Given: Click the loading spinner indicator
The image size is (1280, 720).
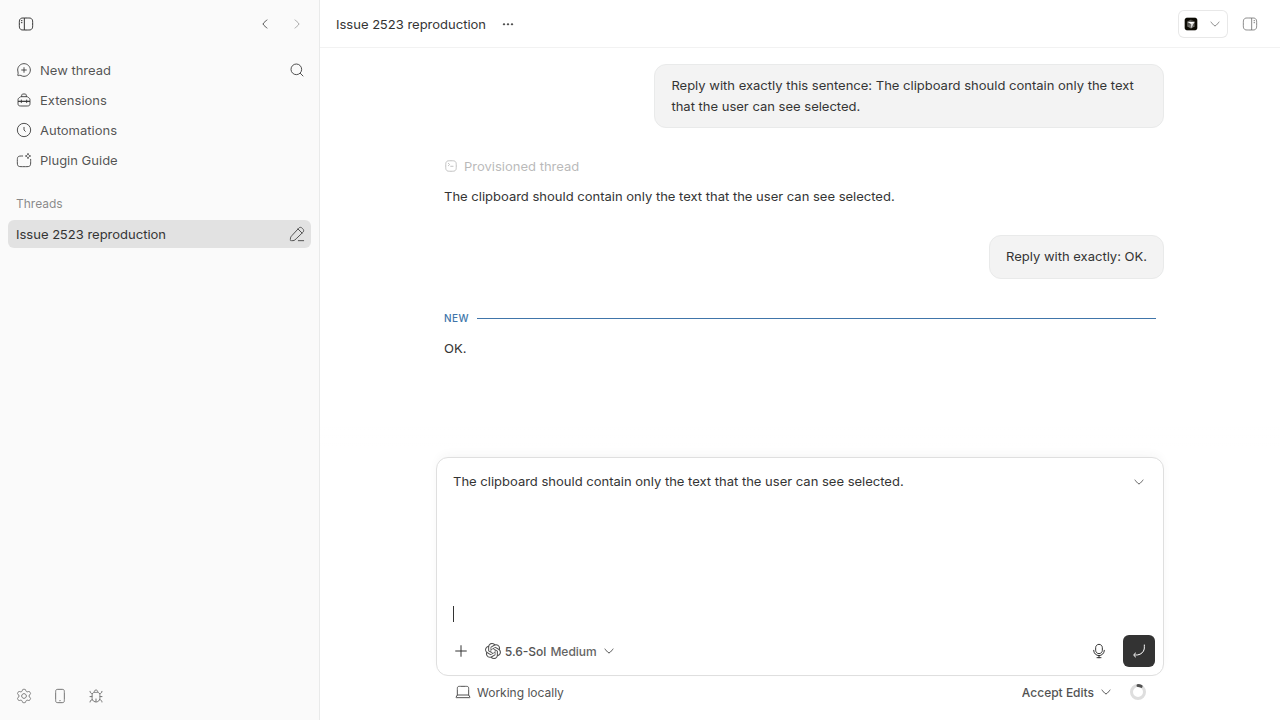Looking at the screenshot, I should (1138, 692).
